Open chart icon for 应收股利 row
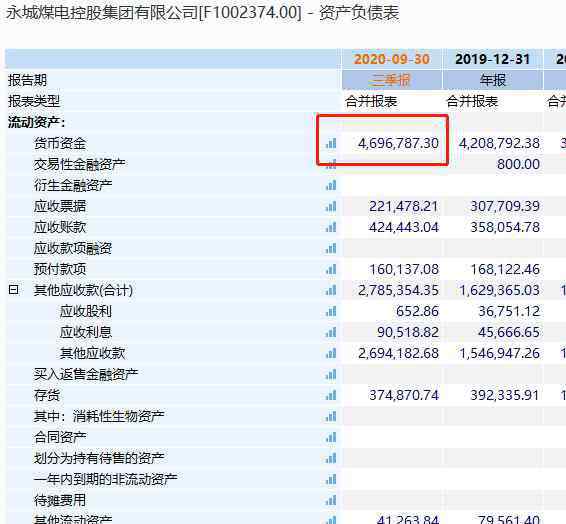The width and height of the screenshot is (566, 524). [331, 311]
